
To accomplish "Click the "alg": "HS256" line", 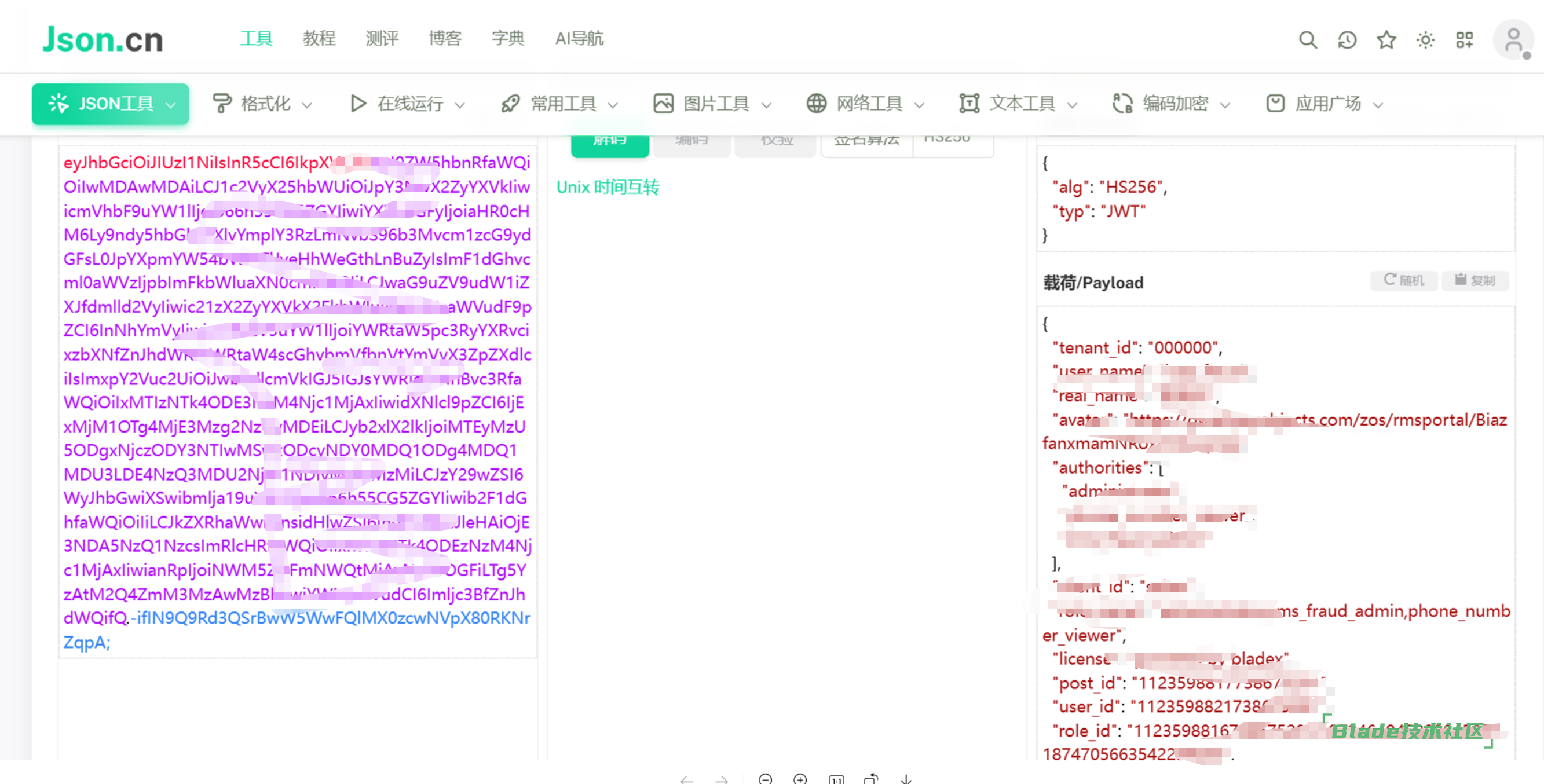I will pyautogui.click(x=1110, y=188).
